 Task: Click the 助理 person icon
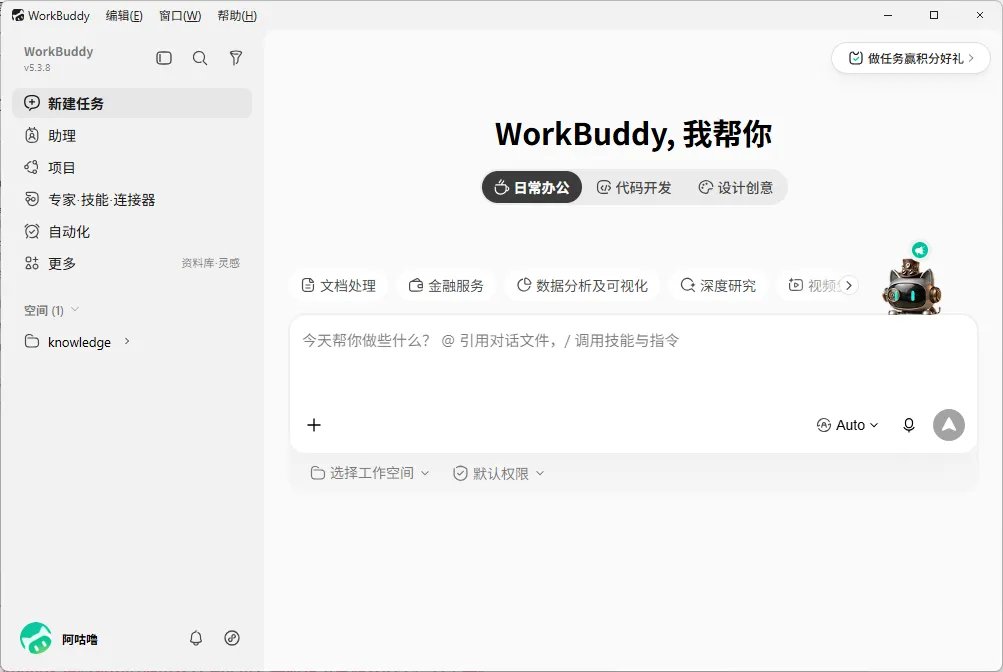[x=31, y=136]
